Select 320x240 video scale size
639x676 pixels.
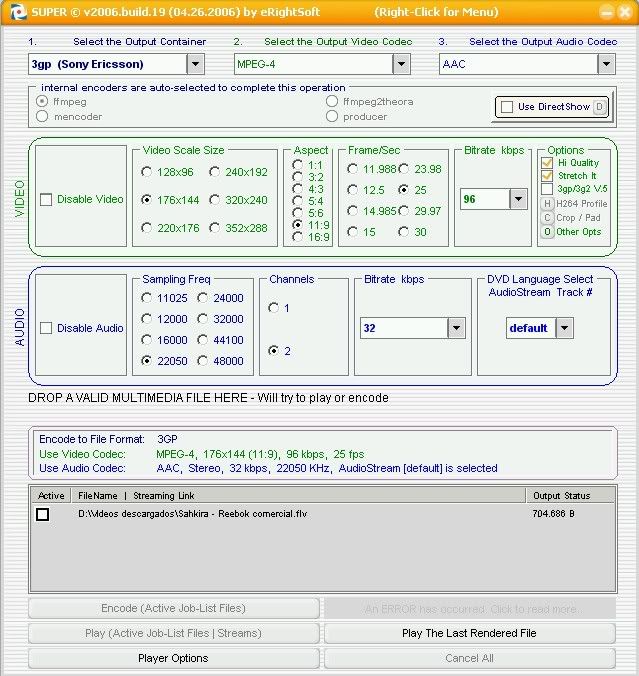[x=215, y=200]
